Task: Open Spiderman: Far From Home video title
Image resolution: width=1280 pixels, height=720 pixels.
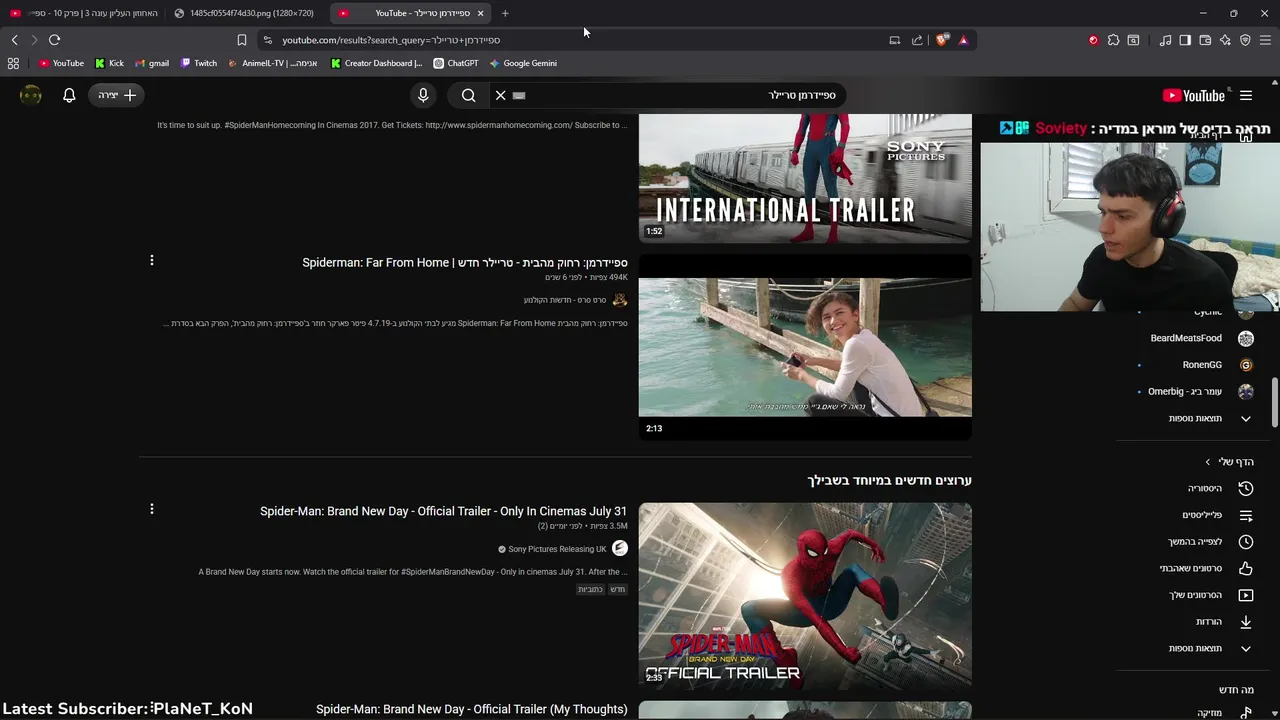Action: point(465,262)
